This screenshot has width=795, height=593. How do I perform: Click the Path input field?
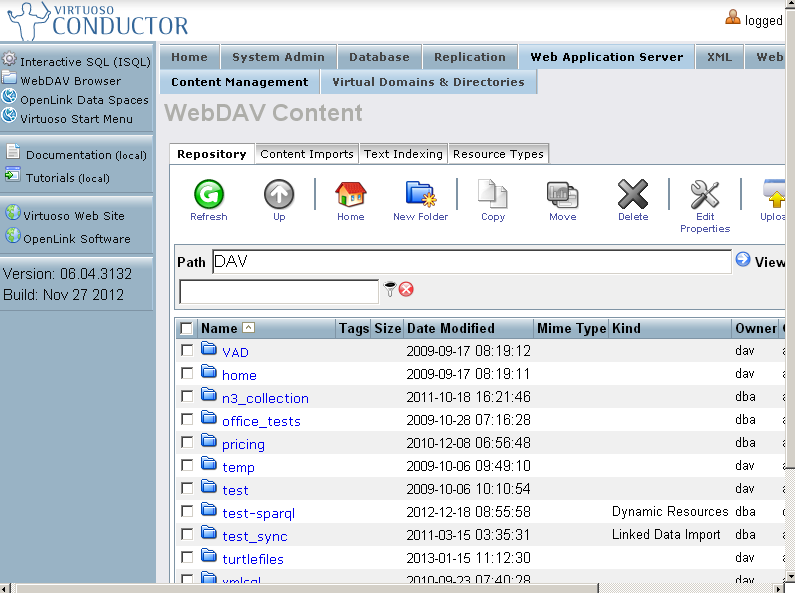(x=471, y=262)
